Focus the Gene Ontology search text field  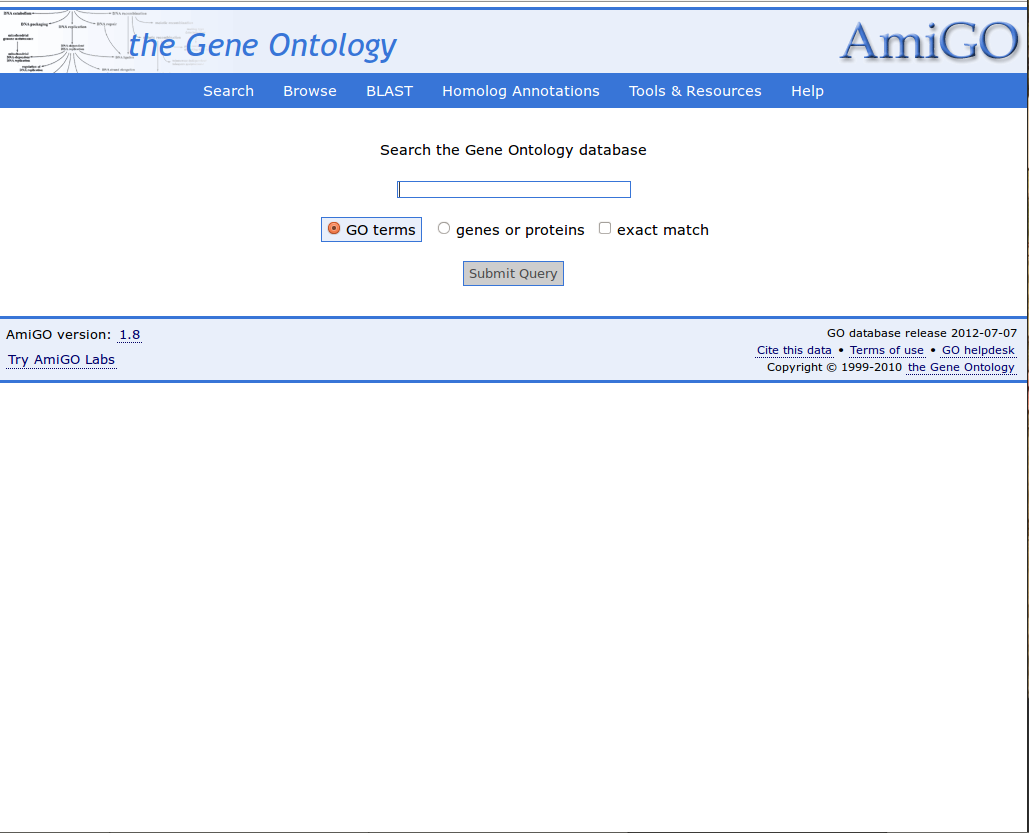click(514, 190)
